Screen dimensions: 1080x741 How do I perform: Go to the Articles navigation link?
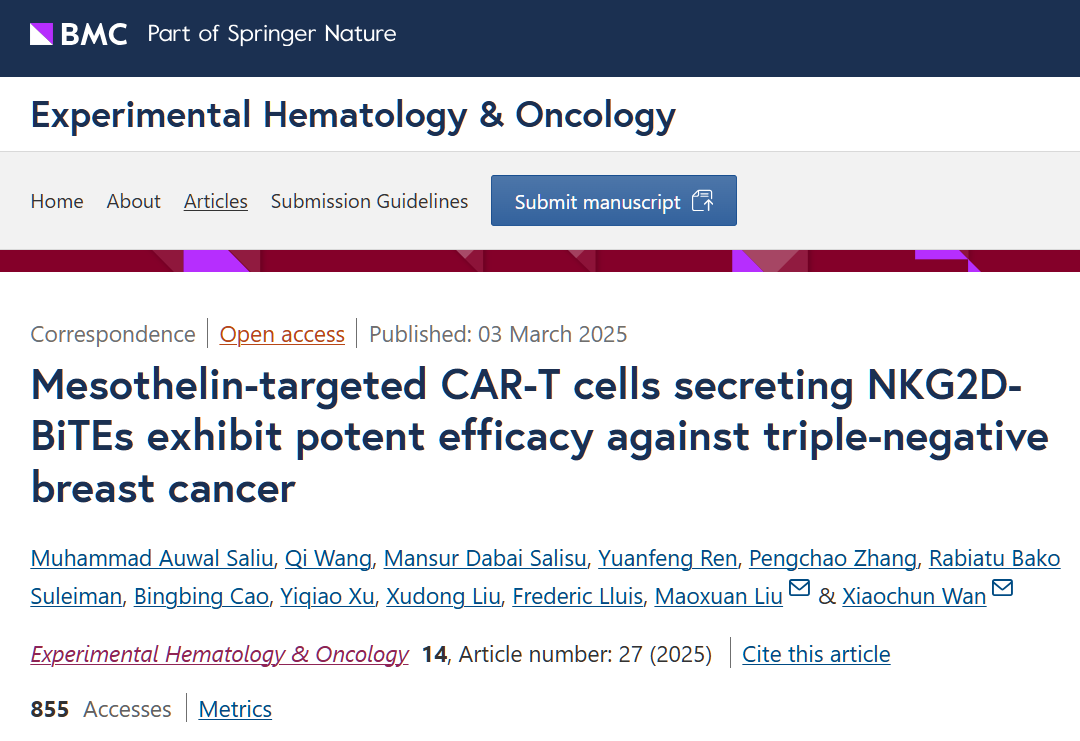[x=216, y=201]
